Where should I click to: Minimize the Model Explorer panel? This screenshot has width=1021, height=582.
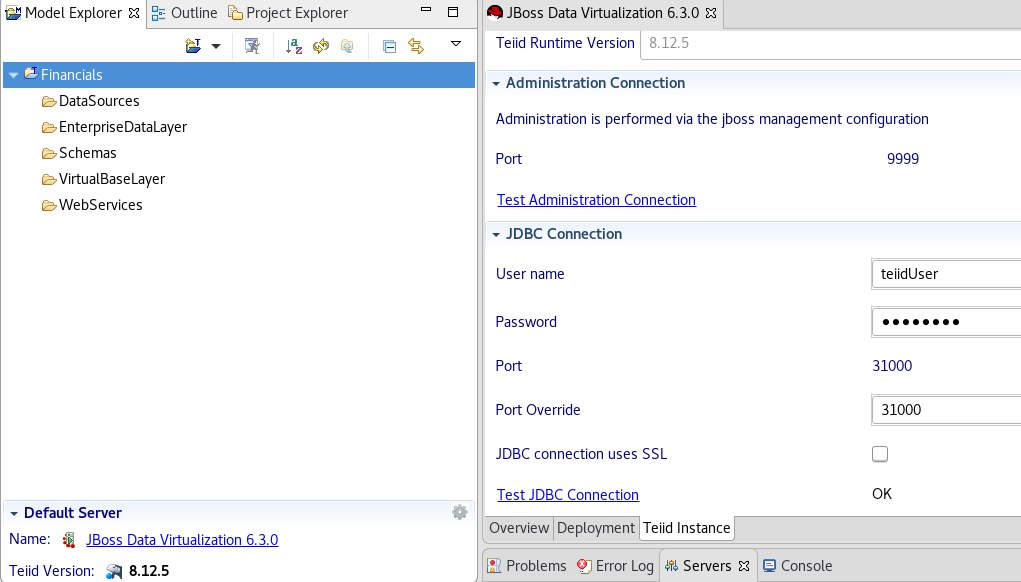[x=427, y=13]
